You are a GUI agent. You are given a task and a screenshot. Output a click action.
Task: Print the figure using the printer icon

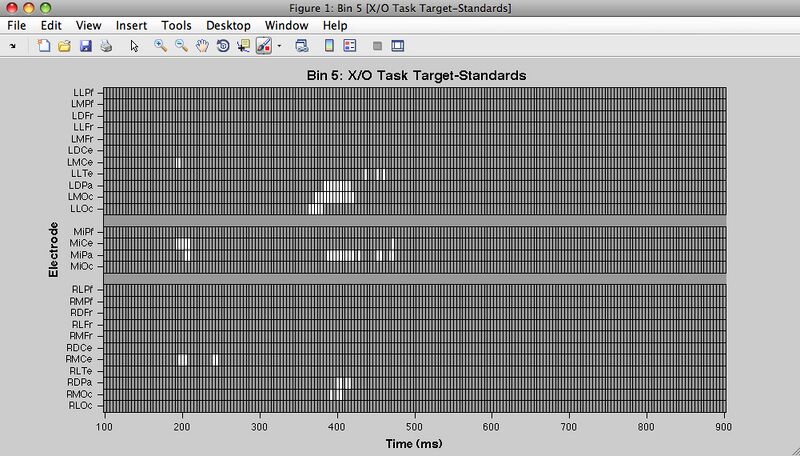pos(104,46)
